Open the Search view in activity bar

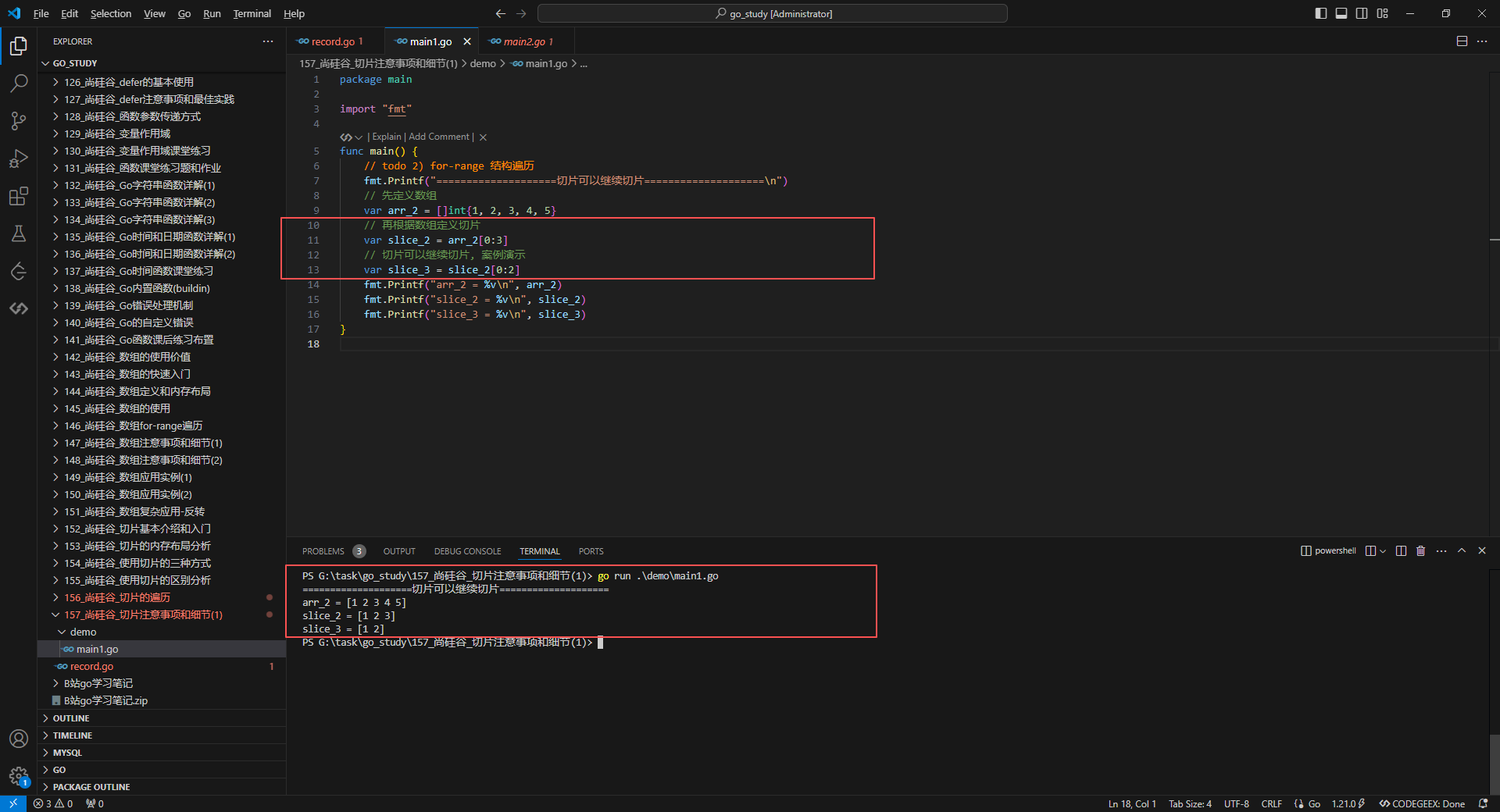(19, 84)
